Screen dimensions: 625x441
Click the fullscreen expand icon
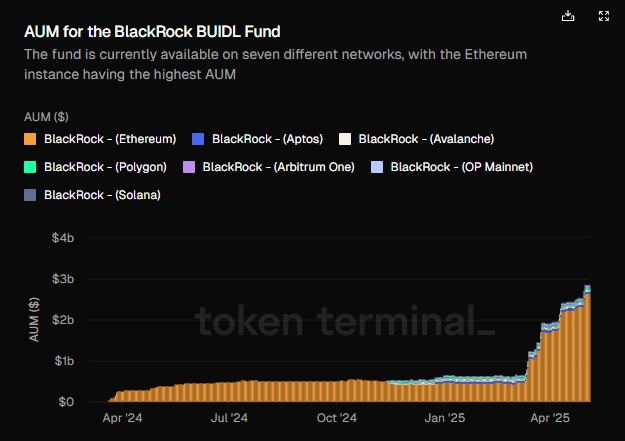(x=603, y=16)
